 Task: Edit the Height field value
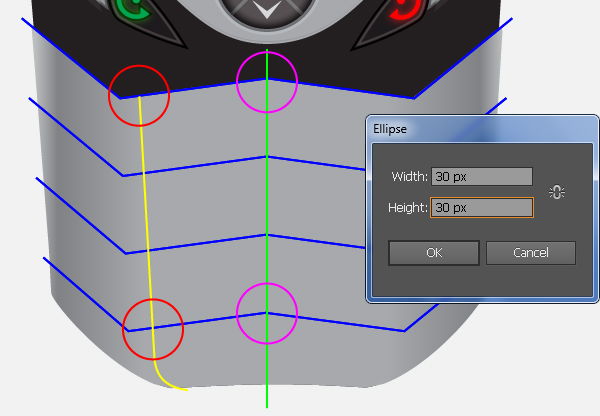[482, 208]
